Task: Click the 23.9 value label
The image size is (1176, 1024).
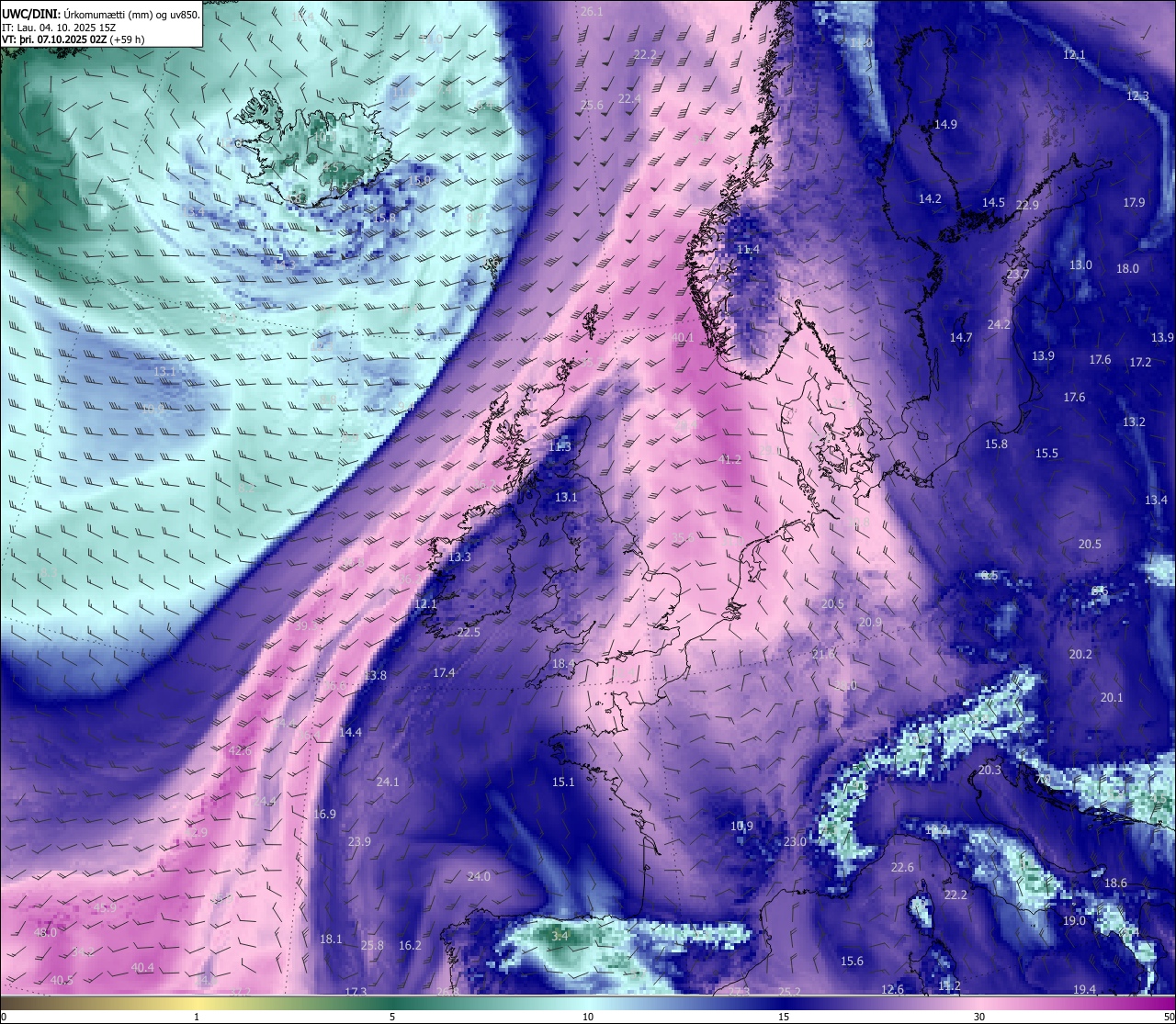Action: pos(359,842)
